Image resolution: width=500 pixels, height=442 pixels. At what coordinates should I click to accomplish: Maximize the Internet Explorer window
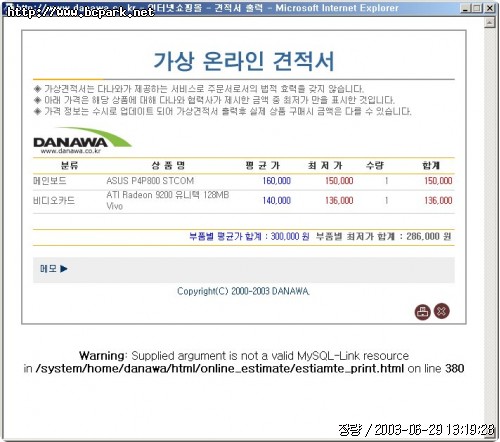coord(477,8)
